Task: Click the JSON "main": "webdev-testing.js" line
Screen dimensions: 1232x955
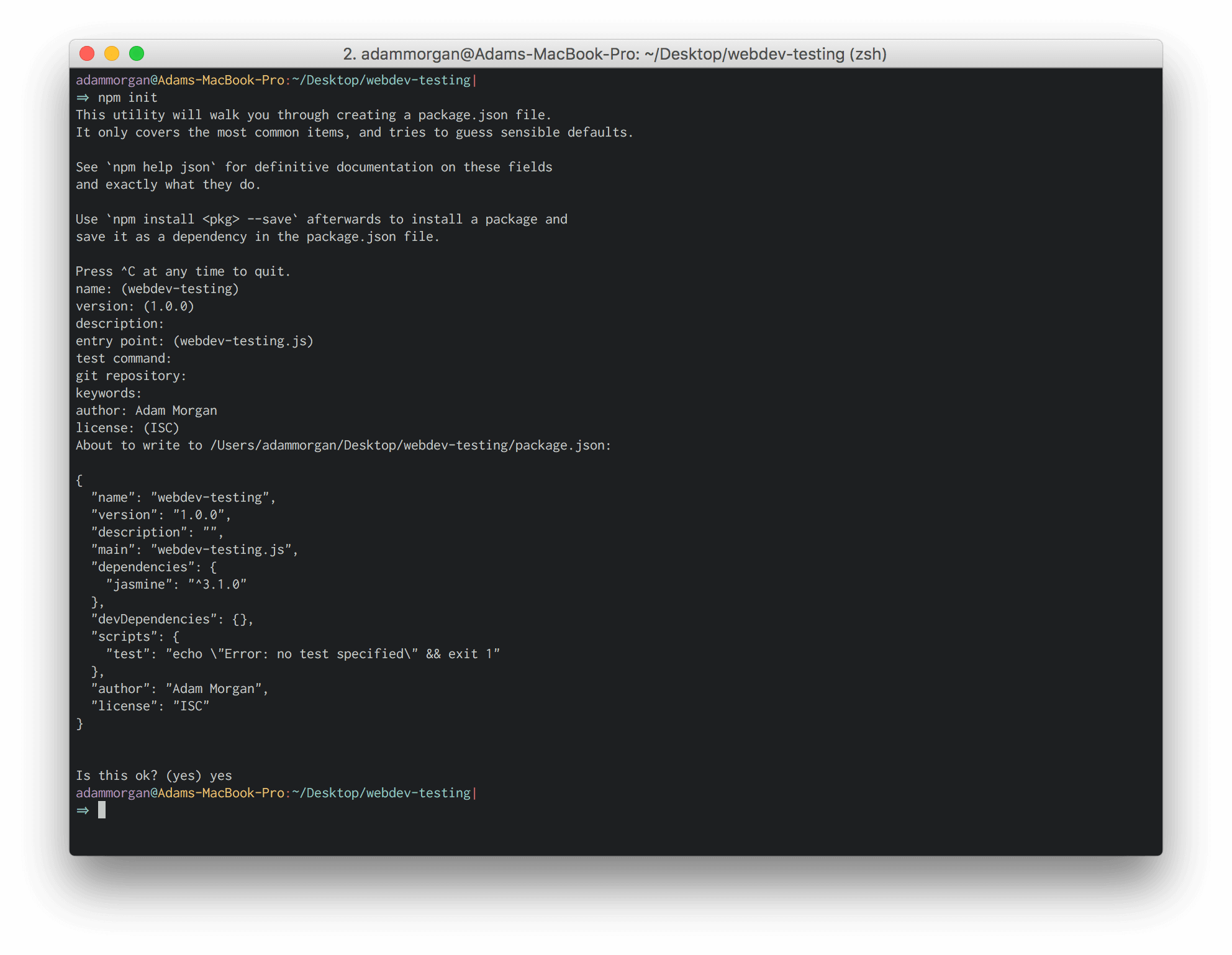Action: (x=194, y=550)
